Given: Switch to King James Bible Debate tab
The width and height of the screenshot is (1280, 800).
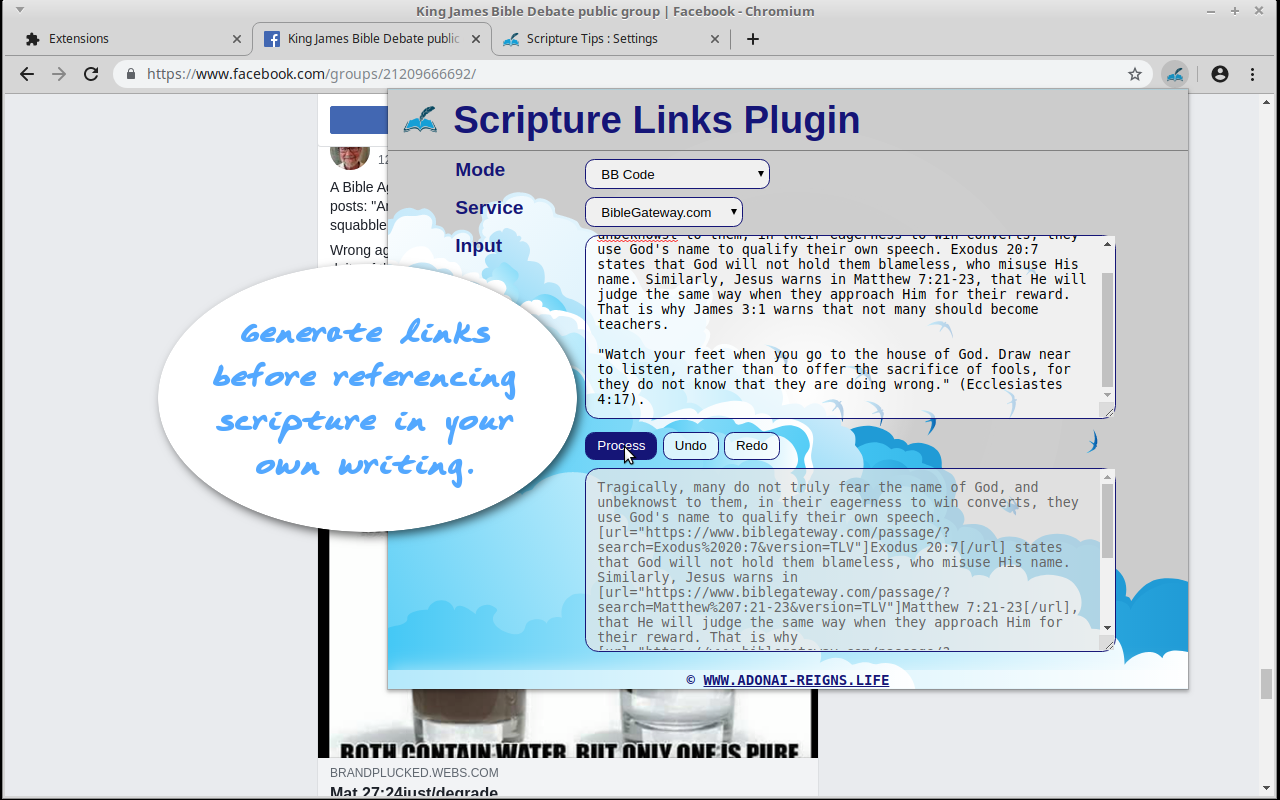Looking at the screenshot, I should [x=372, y=39].
